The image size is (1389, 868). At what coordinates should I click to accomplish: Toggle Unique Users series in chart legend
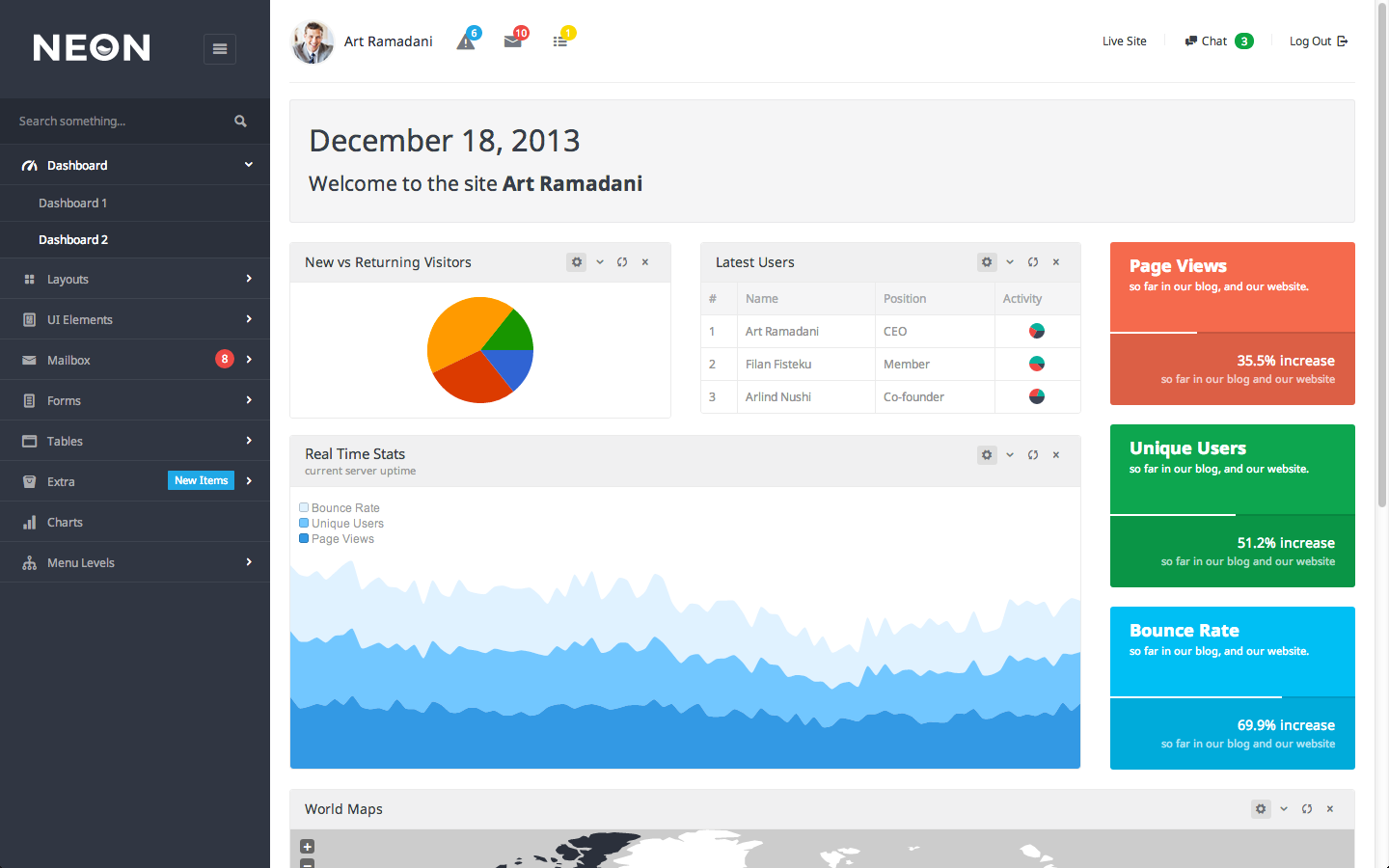(x=341, y=524)
